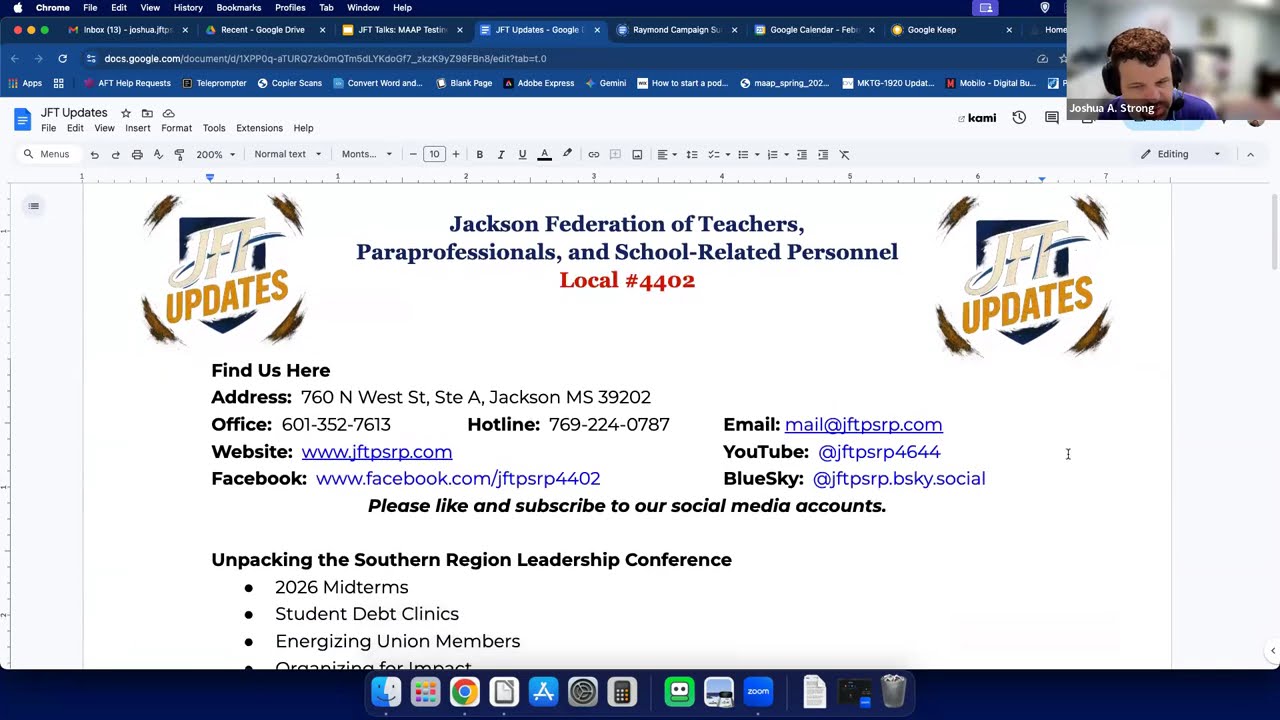Open the Bookmarks menu in macOS menu bar
Screen dimensions: 1280x720
[238, 7]
